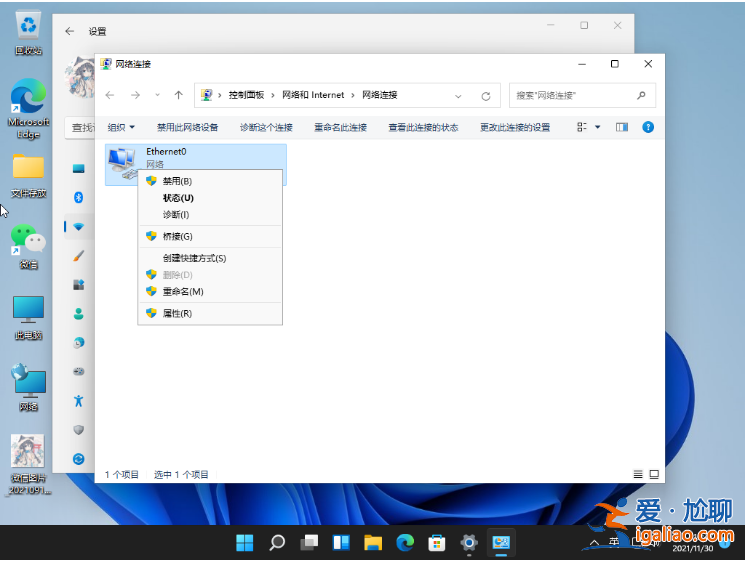This screenshot has height=562, width=746.
Task: Open Microsoft Store from the taskbar
Action: tap(437, 542)
